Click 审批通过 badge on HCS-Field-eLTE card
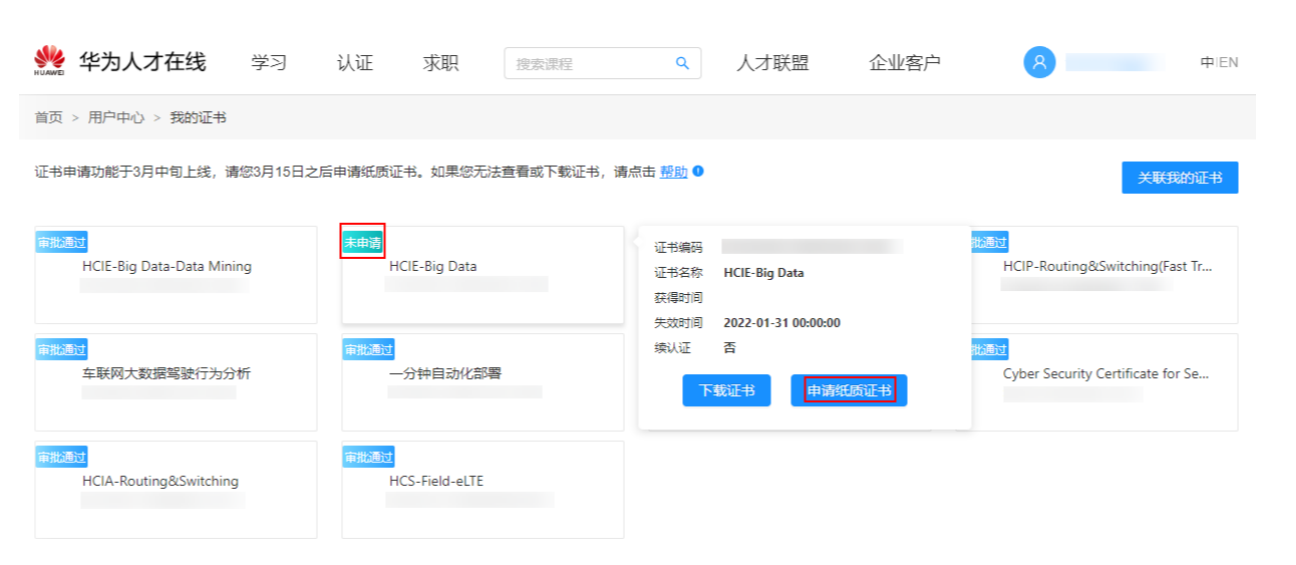This screenshot has width=1296, height=565. click(369, 457)
